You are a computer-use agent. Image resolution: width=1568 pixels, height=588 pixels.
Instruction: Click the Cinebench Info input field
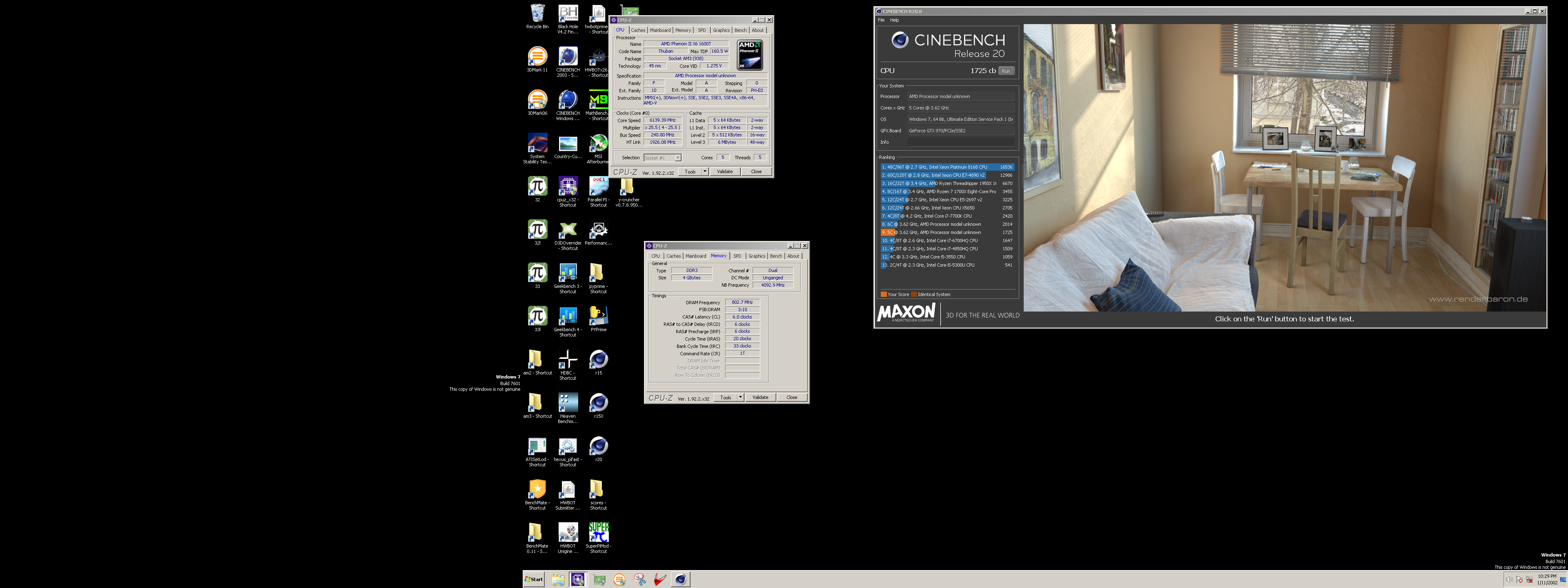(x=960, y=142)
